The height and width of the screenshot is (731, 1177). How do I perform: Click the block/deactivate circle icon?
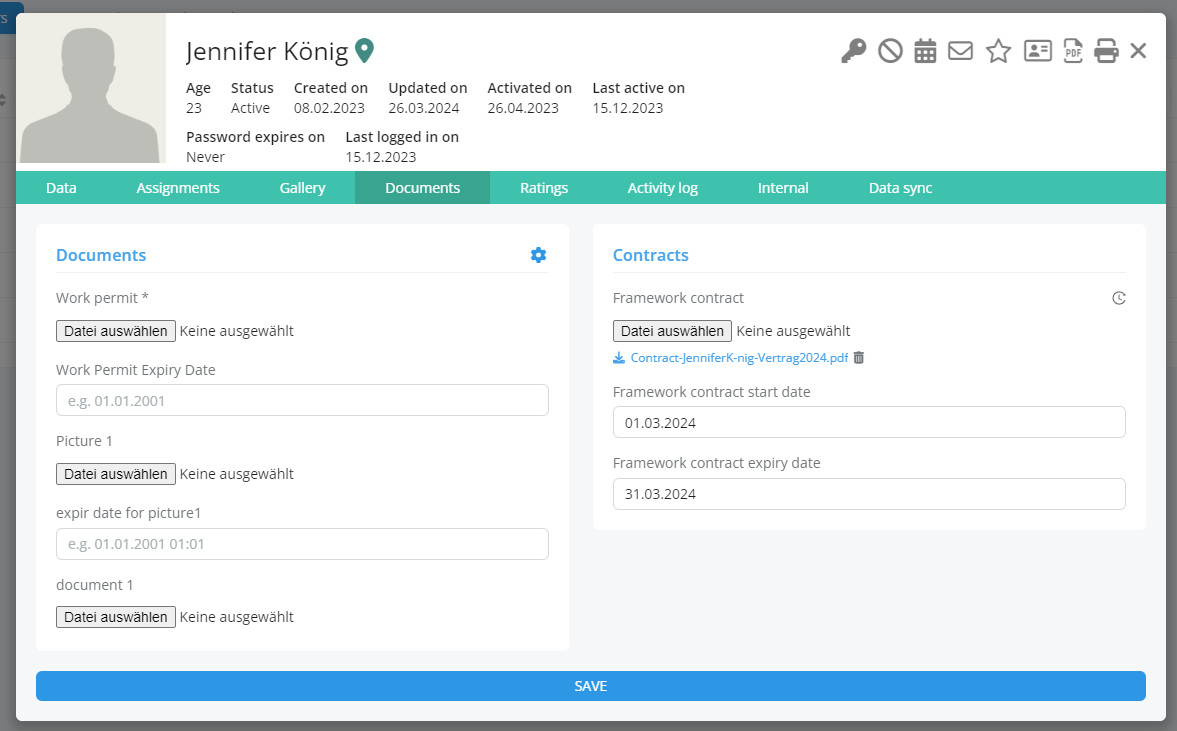(890, 51)
